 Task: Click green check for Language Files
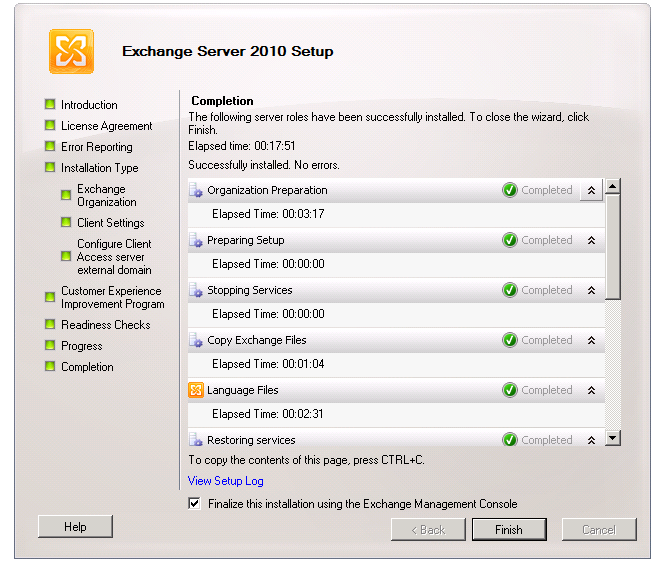[510, 390]
